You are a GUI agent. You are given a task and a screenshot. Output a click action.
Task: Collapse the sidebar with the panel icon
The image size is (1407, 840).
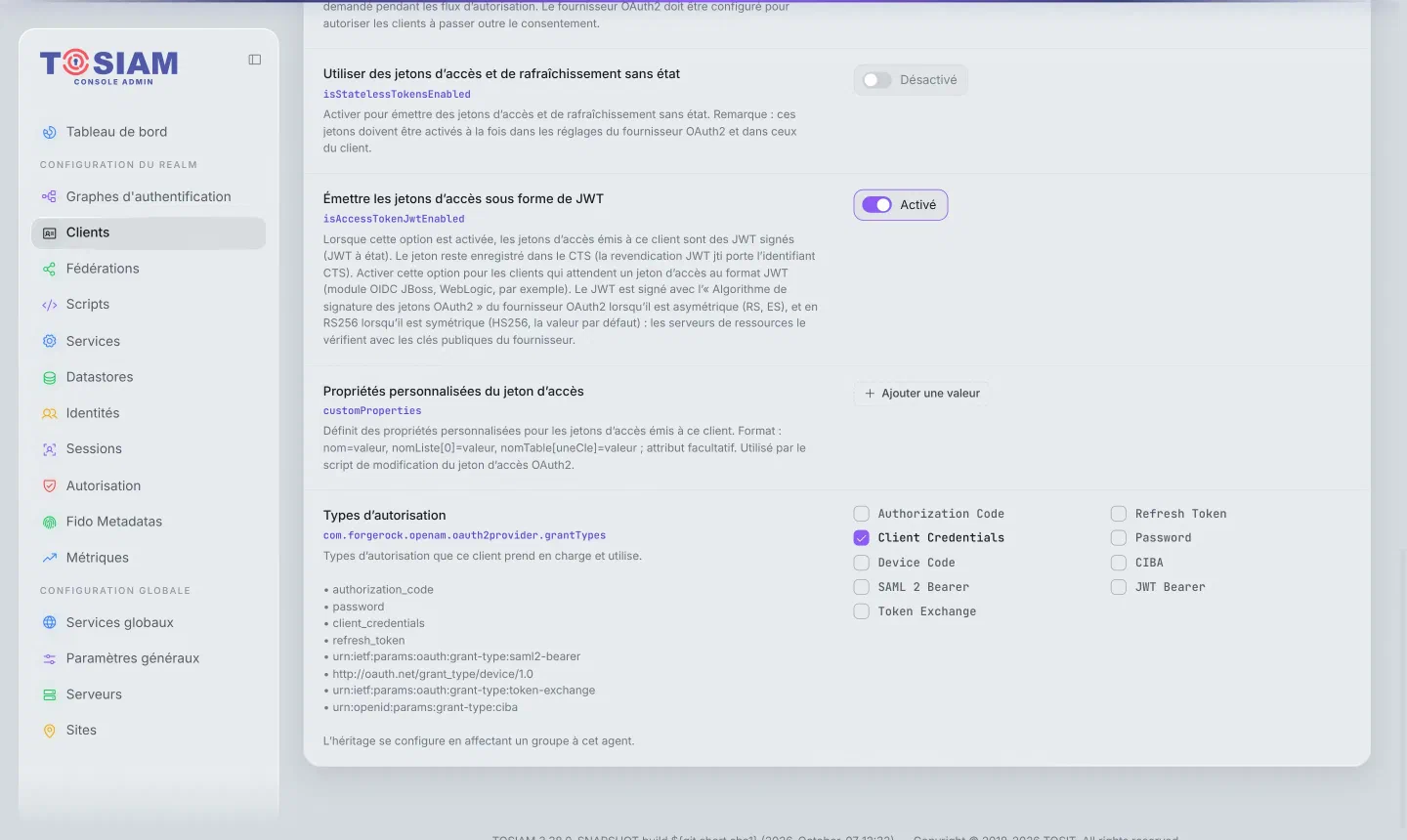click(x=255, y=60)
